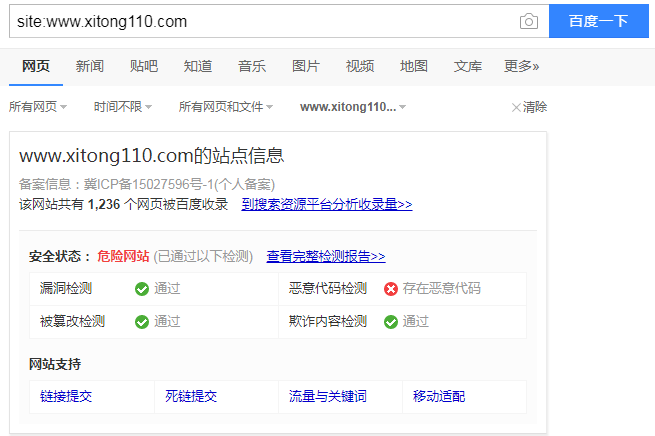This screenshot has height=436, width=655.
Task: Click the 存在恶意代码 result text
Action: tap(442, 288)
